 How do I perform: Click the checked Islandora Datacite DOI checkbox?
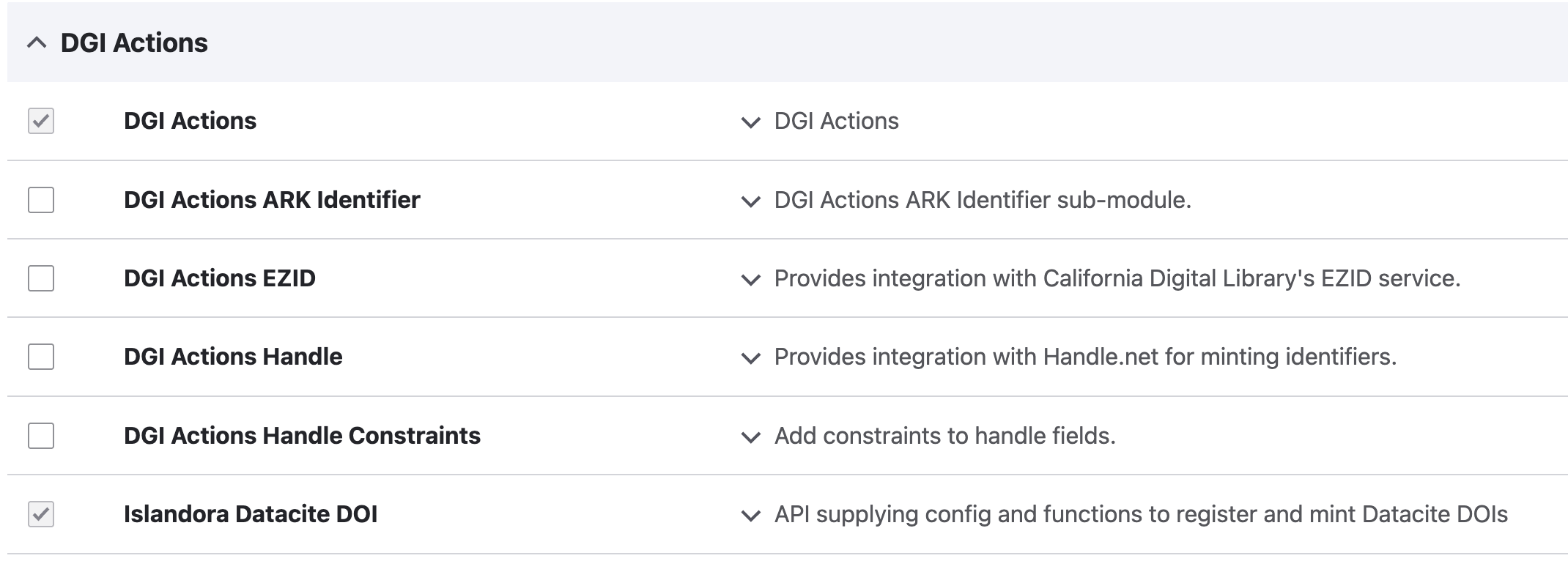(x=42, y=516)
